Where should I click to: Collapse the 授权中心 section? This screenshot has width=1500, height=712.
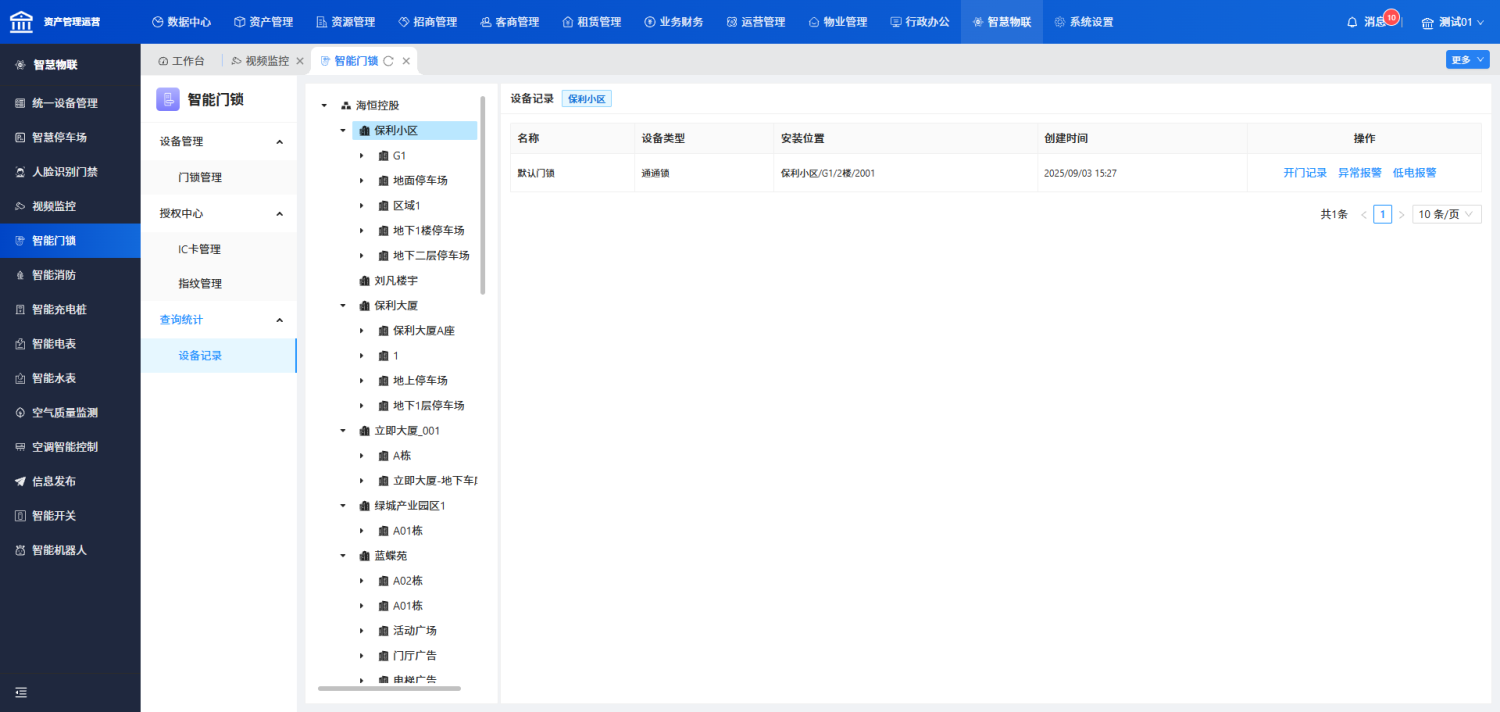point(279,213)
